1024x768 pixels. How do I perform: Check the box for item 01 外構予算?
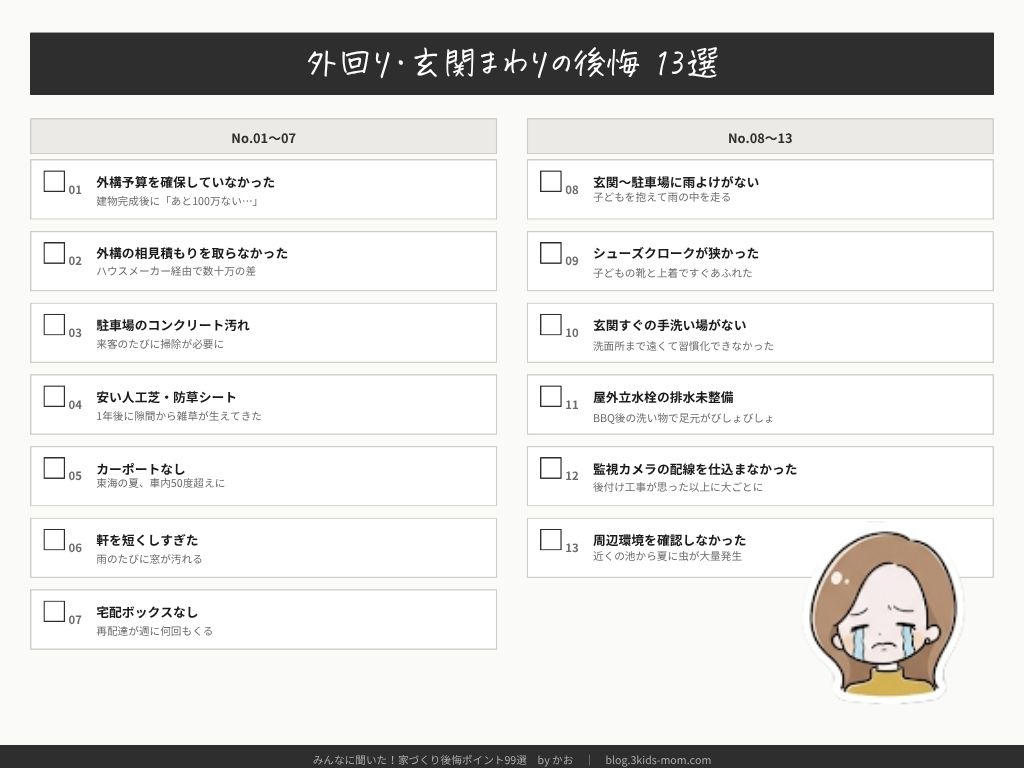click(x=54, y=181)
